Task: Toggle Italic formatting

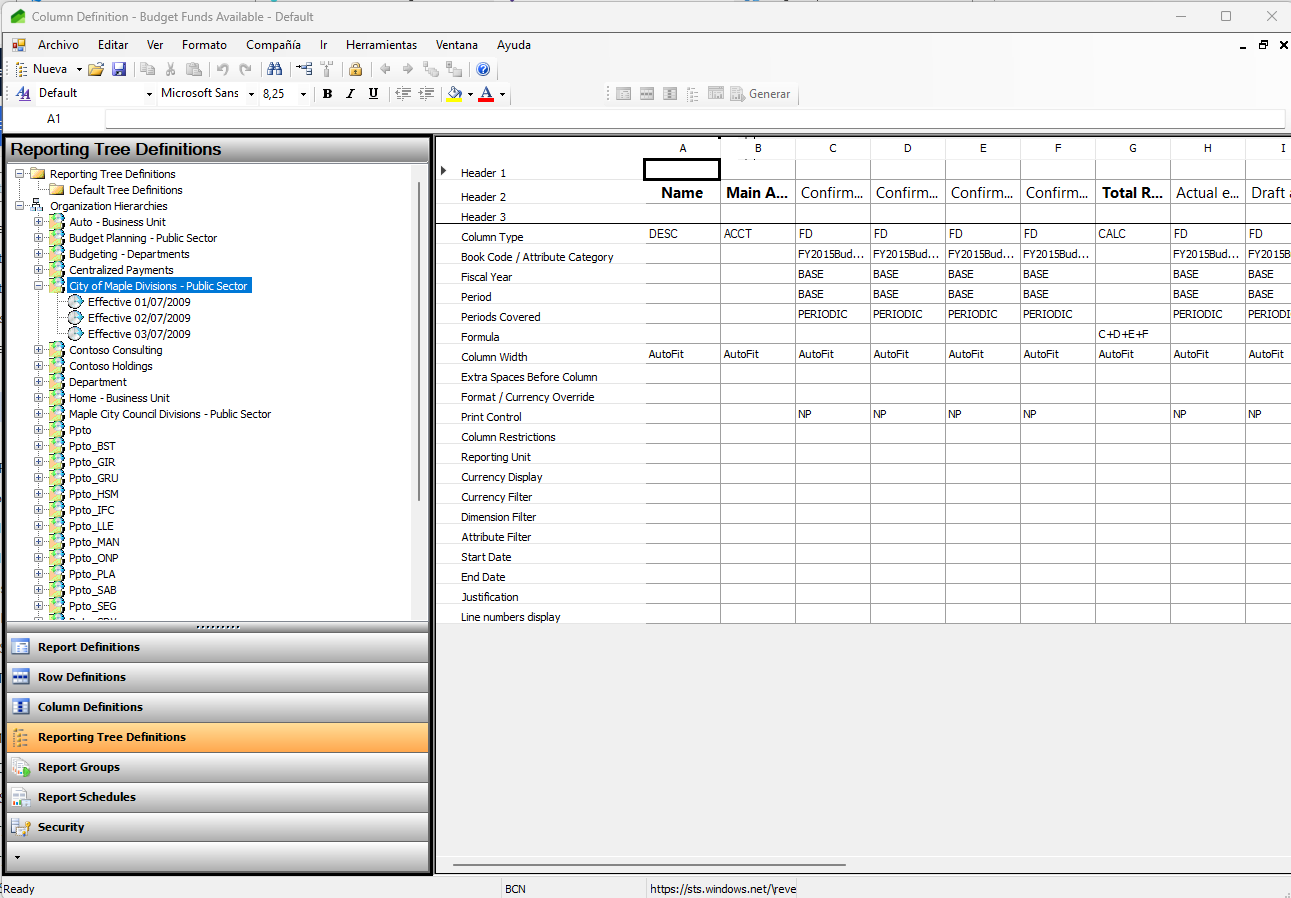Action: [350, 94]
